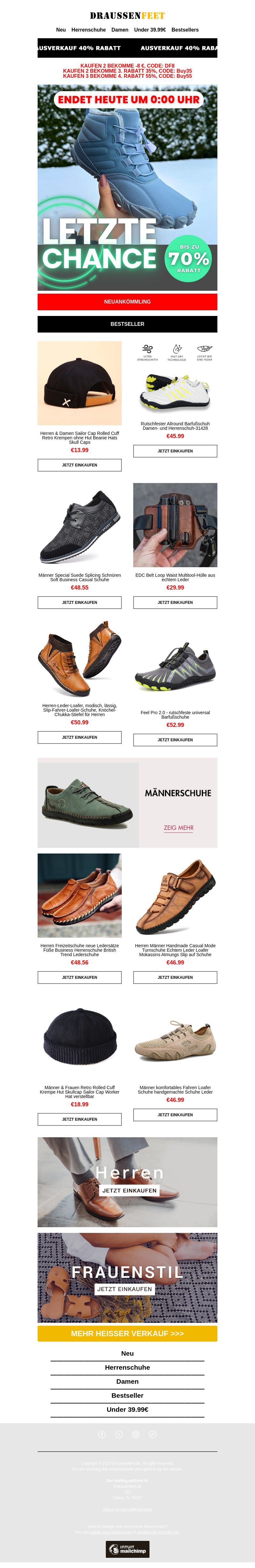
Task: Open the Under 39.99€ top menu item
Action: pos(150,29)
